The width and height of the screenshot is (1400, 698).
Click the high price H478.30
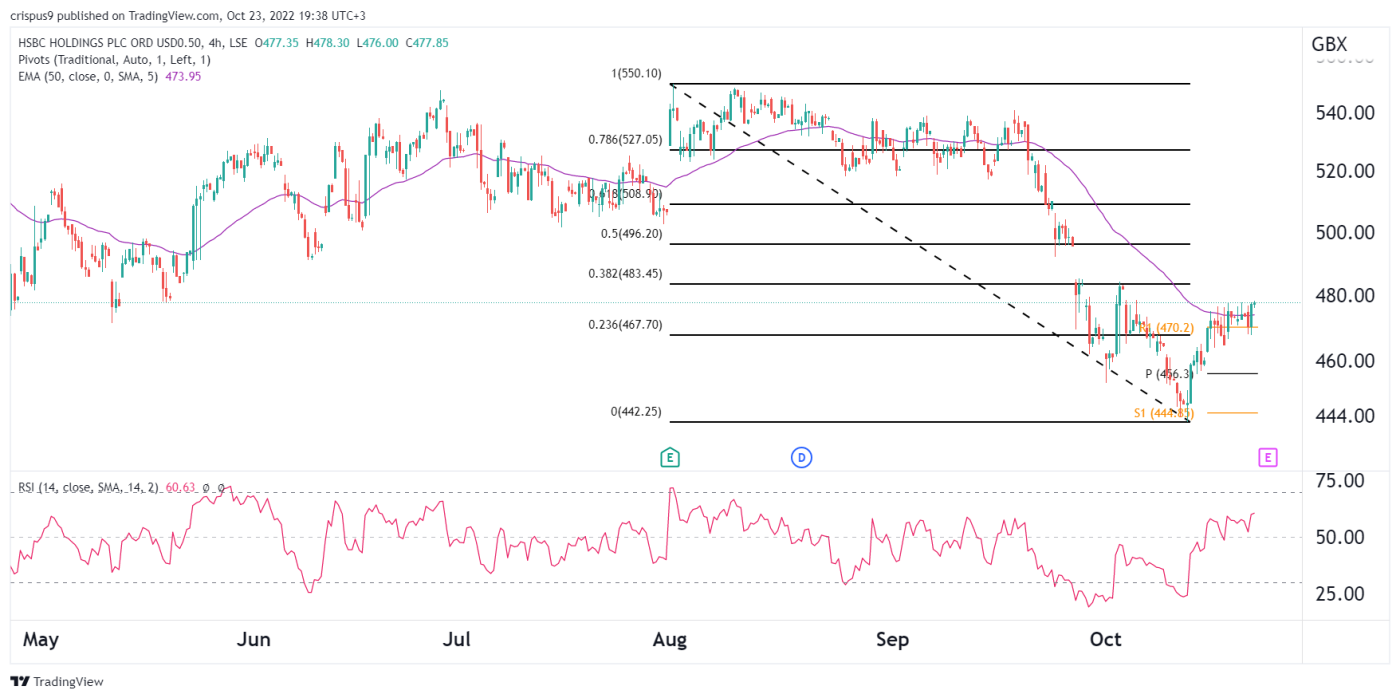pyautogui.click(x=330, y=43)
